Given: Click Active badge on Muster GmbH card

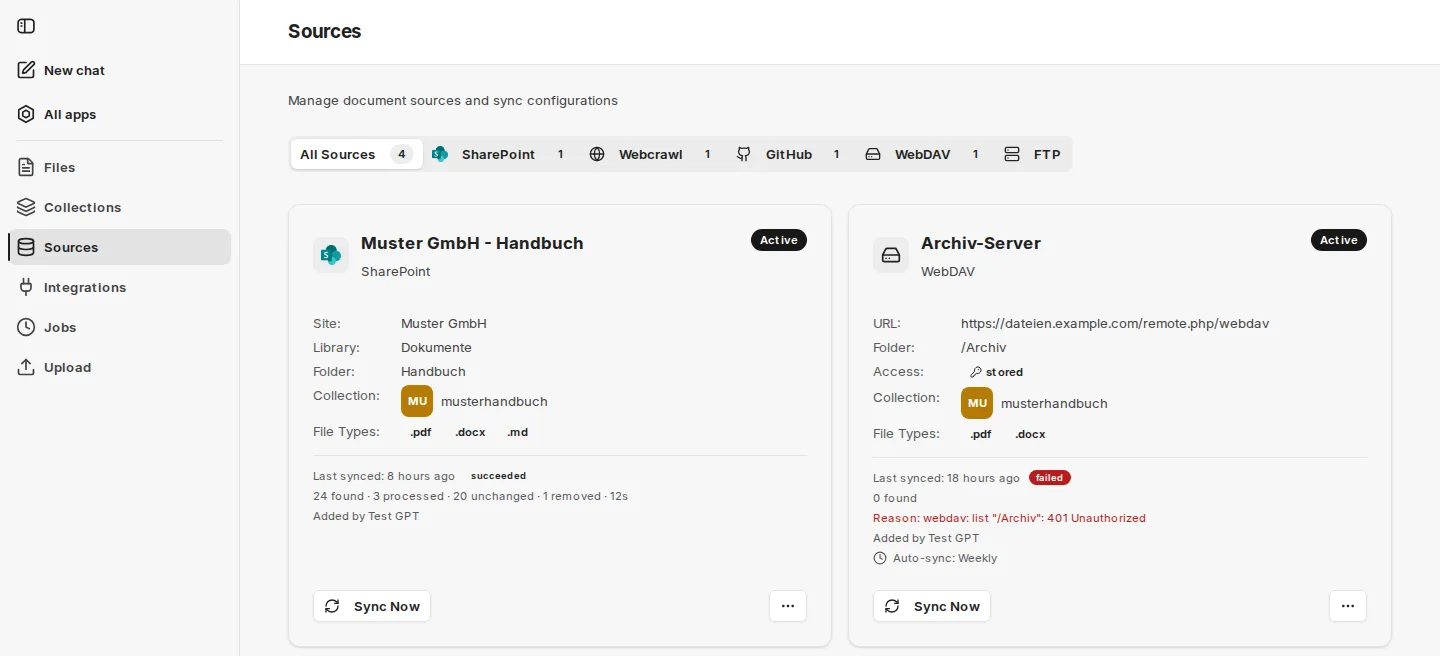Looking at the screenshot, I should click(779, 240).
